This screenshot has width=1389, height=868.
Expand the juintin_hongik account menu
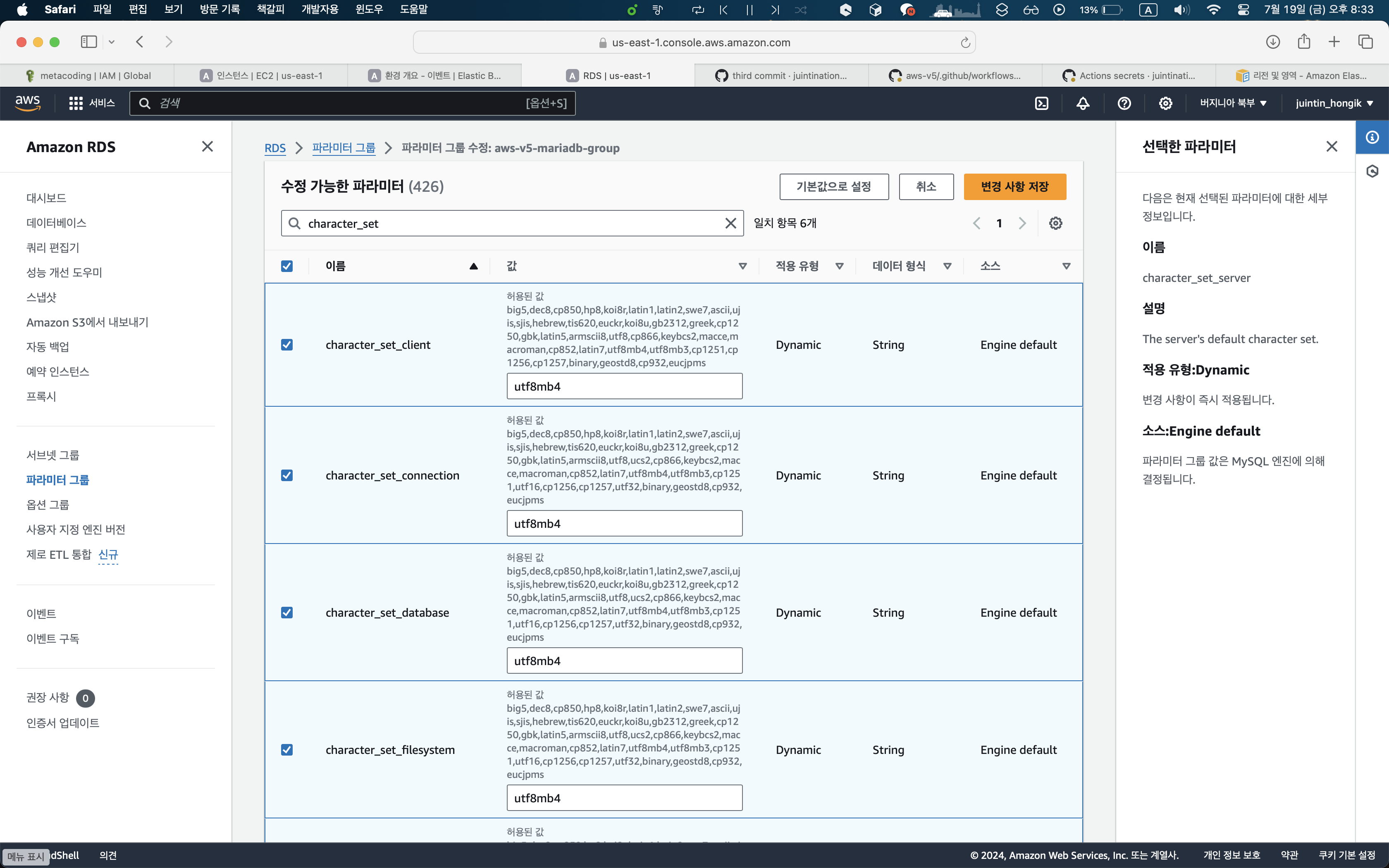point(1334,103)
